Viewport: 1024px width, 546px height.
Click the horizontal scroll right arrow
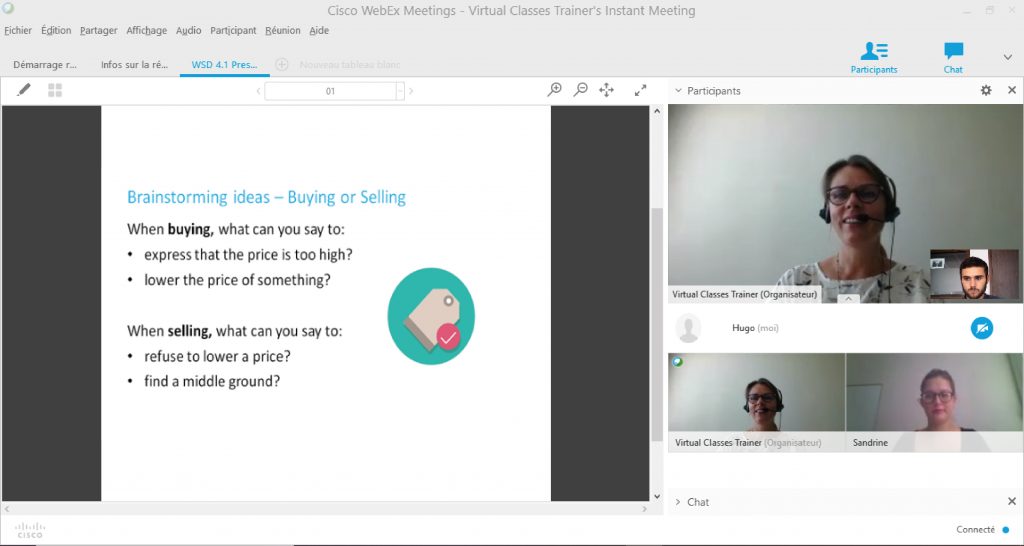coord(645,508)
